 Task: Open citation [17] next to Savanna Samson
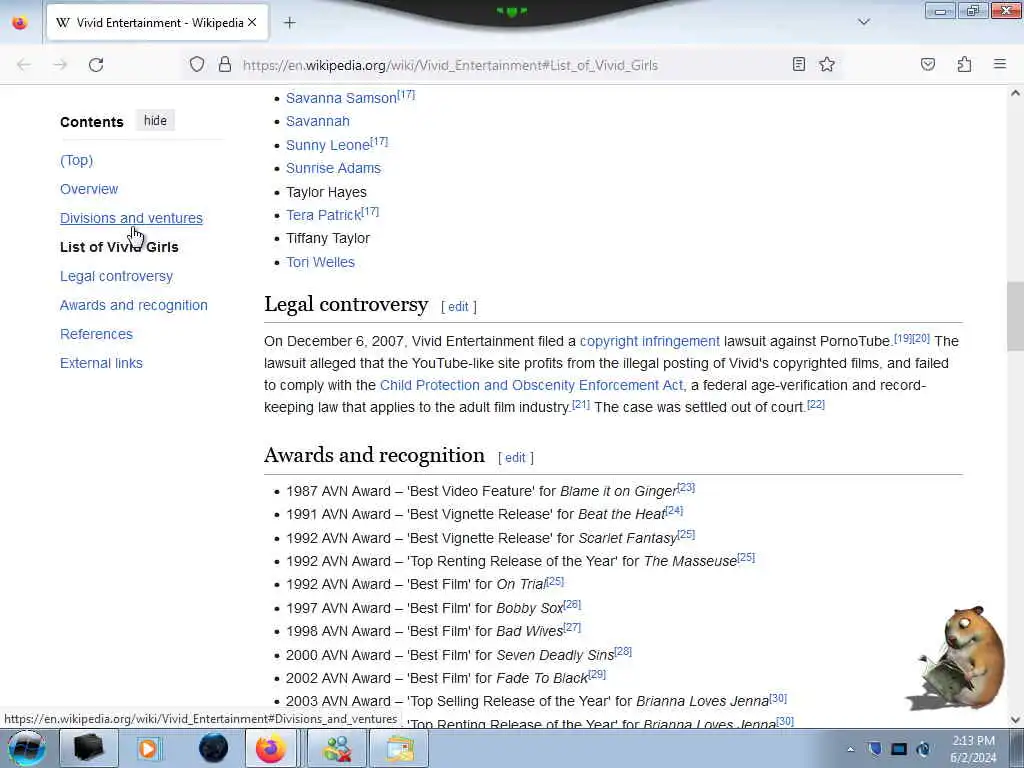click(406, 94)
